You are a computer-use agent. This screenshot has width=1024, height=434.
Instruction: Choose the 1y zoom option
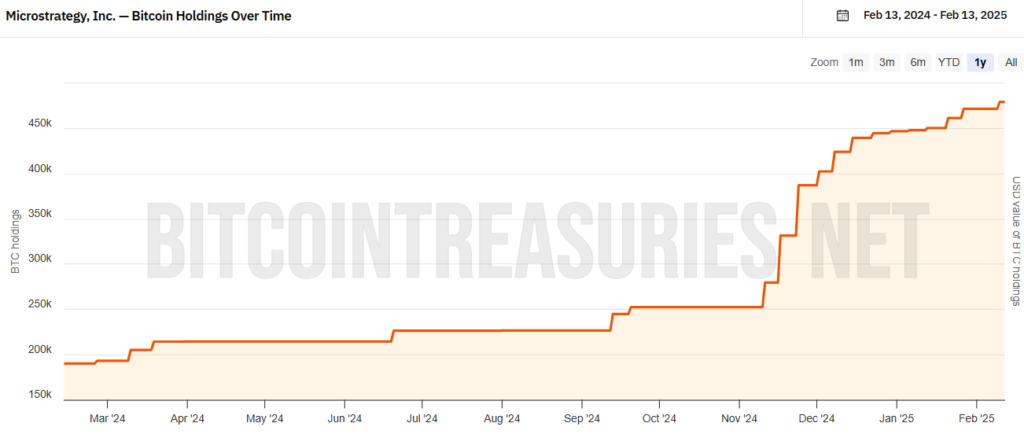click(980, 63)
